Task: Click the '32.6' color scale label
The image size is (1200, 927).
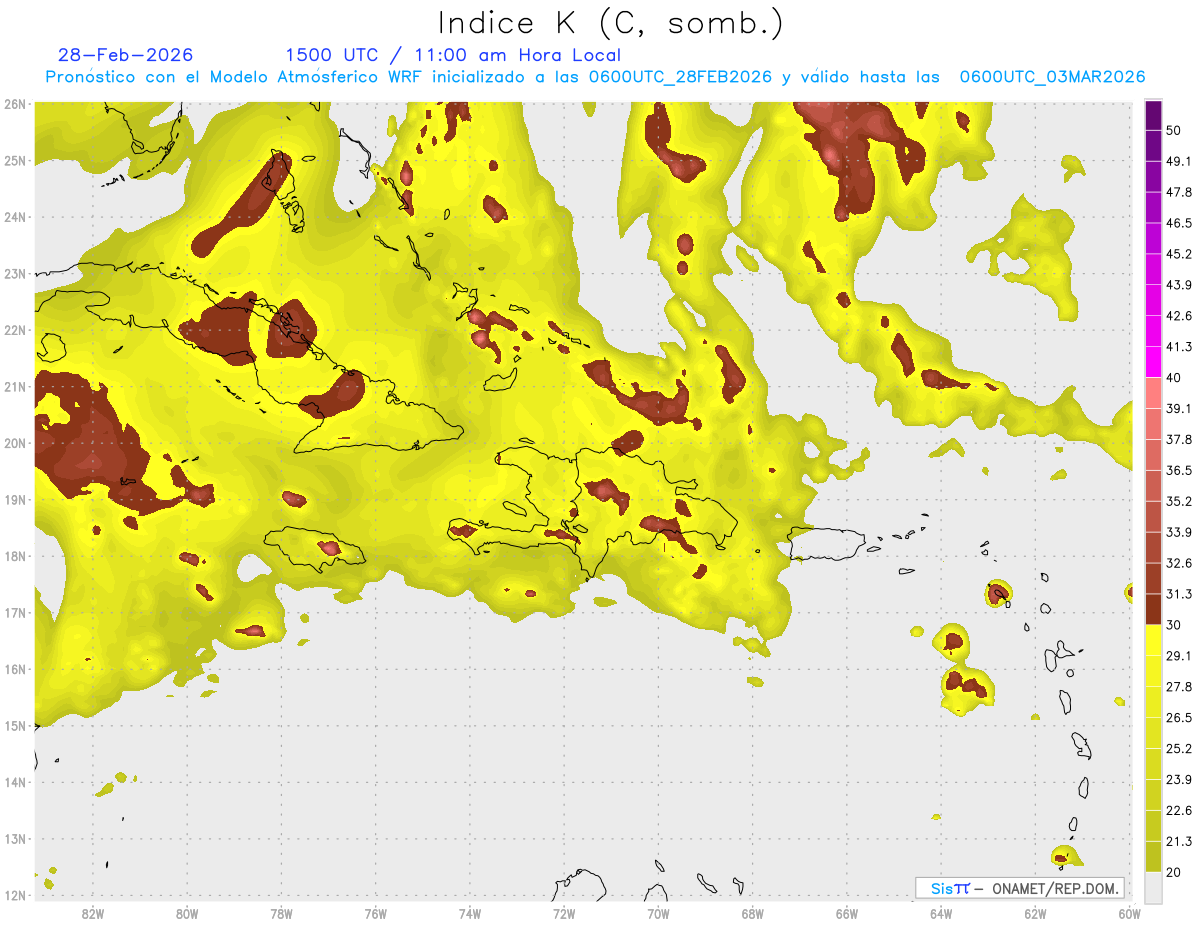Action: 1179,563
